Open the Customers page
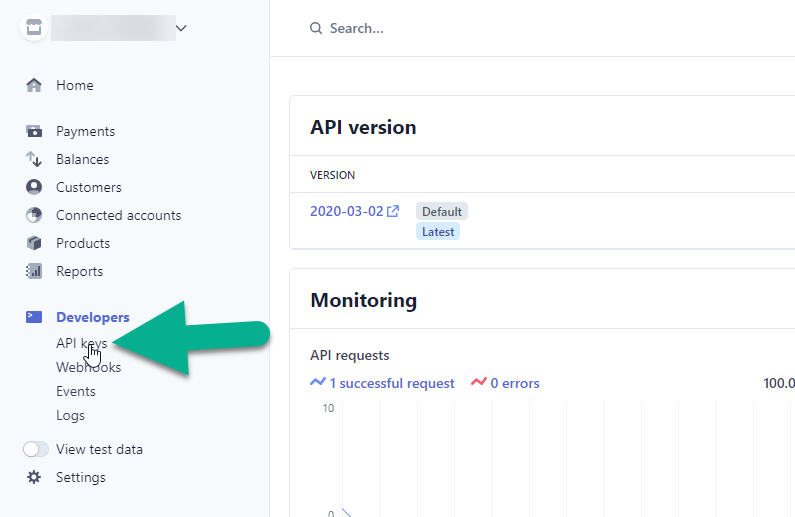Screen dimensions: 795x517 pos(89,187)
